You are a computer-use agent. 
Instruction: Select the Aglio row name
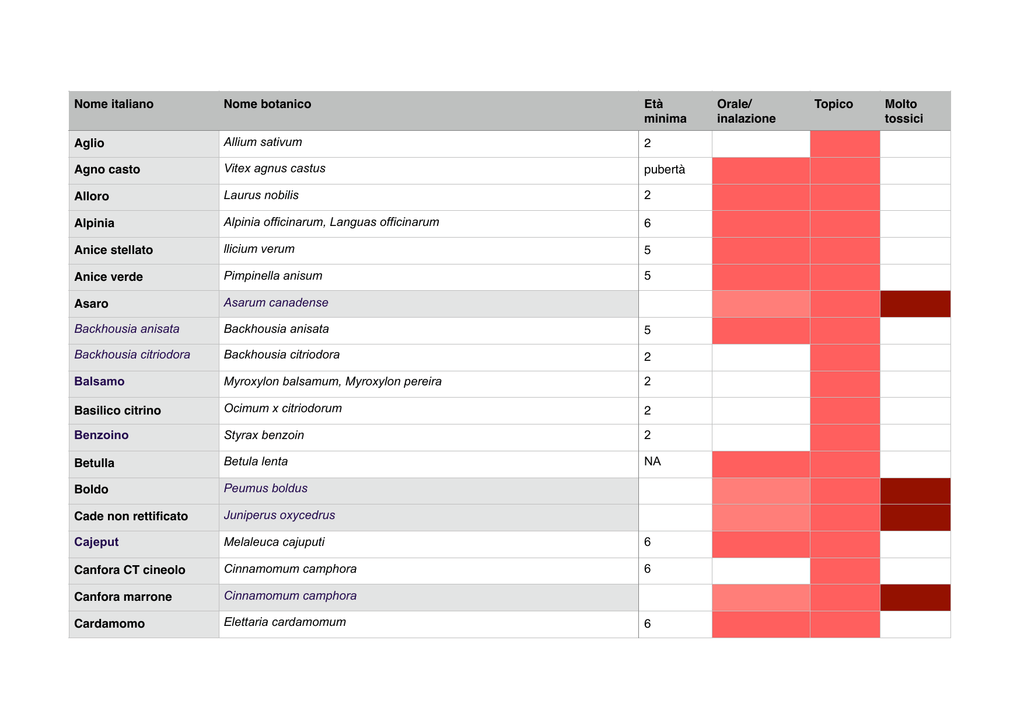[89, 143]
